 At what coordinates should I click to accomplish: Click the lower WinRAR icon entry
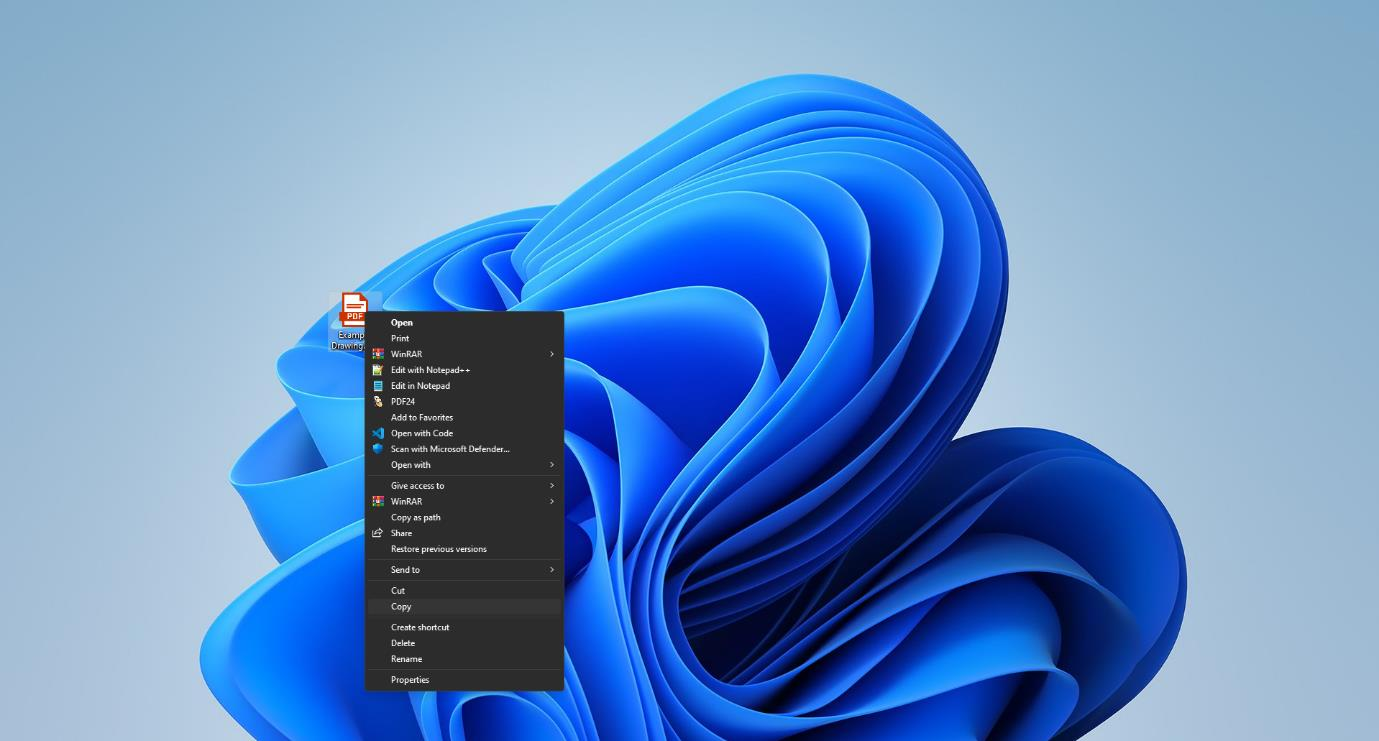(x=378, y=501)
